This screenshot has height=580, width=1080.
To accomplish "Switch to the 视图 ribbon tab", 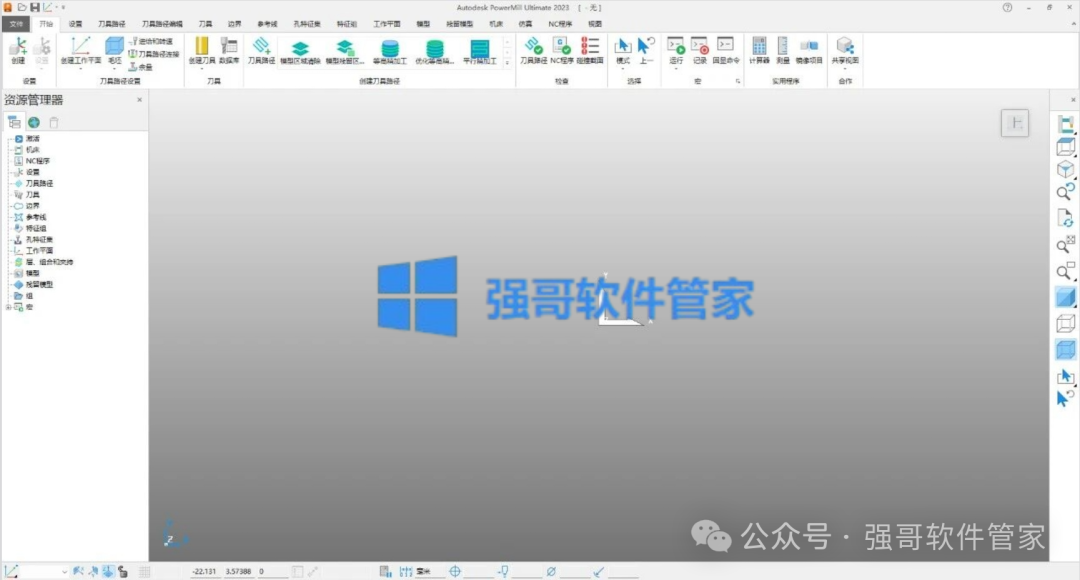I will (595, 24).
